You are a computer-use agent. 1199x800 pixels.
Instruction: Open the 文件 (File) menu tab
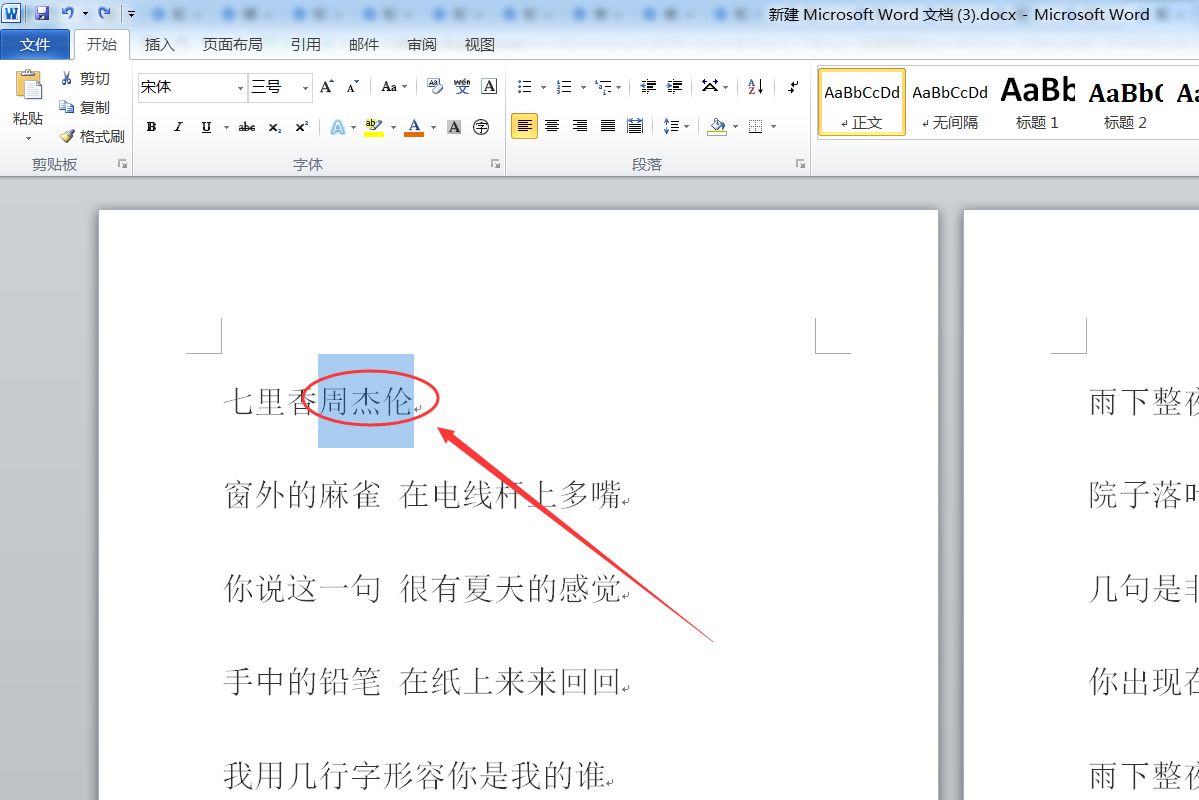35,45
